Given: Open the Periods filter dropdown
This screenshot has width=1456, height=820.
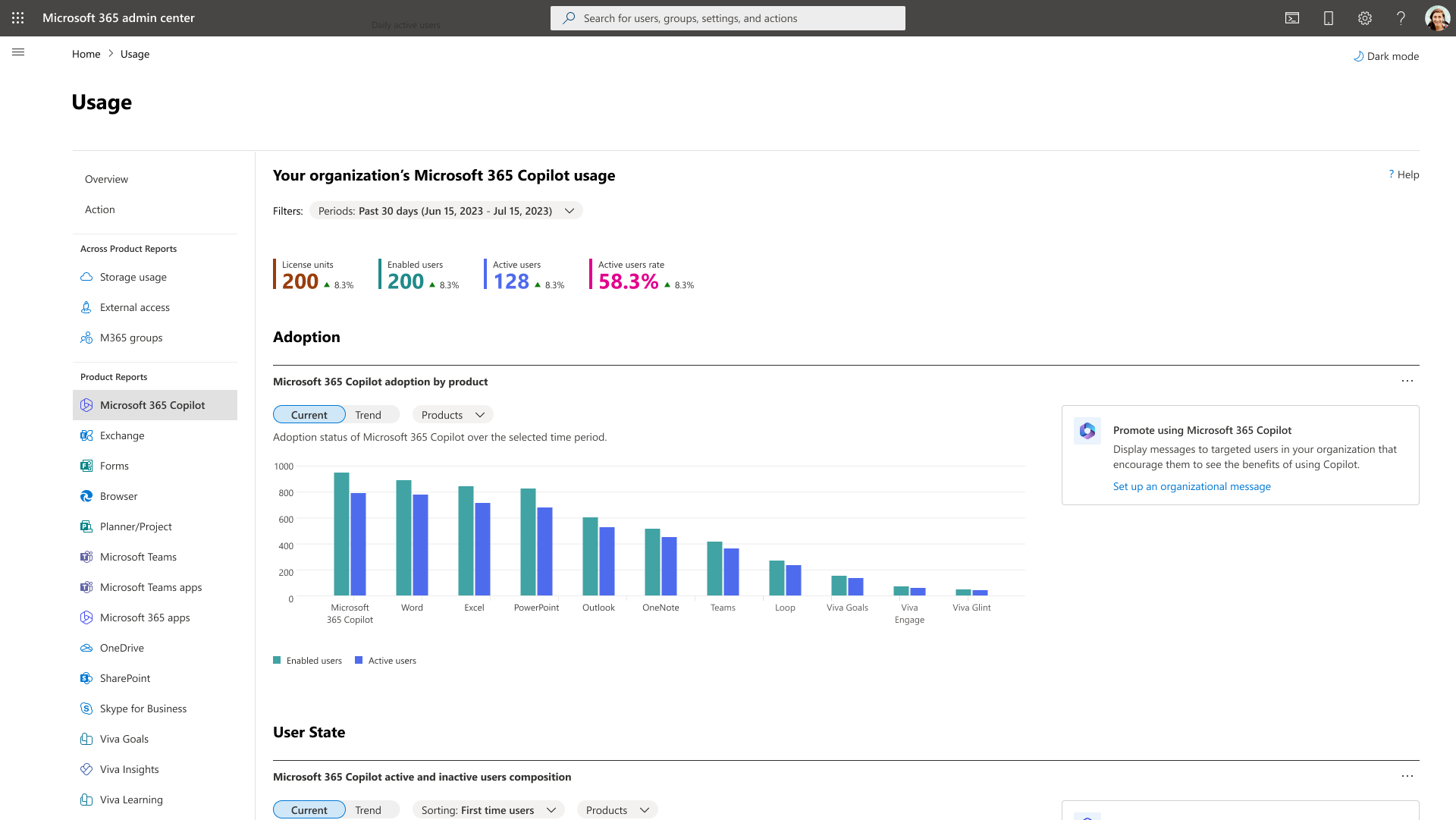Looking at the screenshot, I should point(446,211).
